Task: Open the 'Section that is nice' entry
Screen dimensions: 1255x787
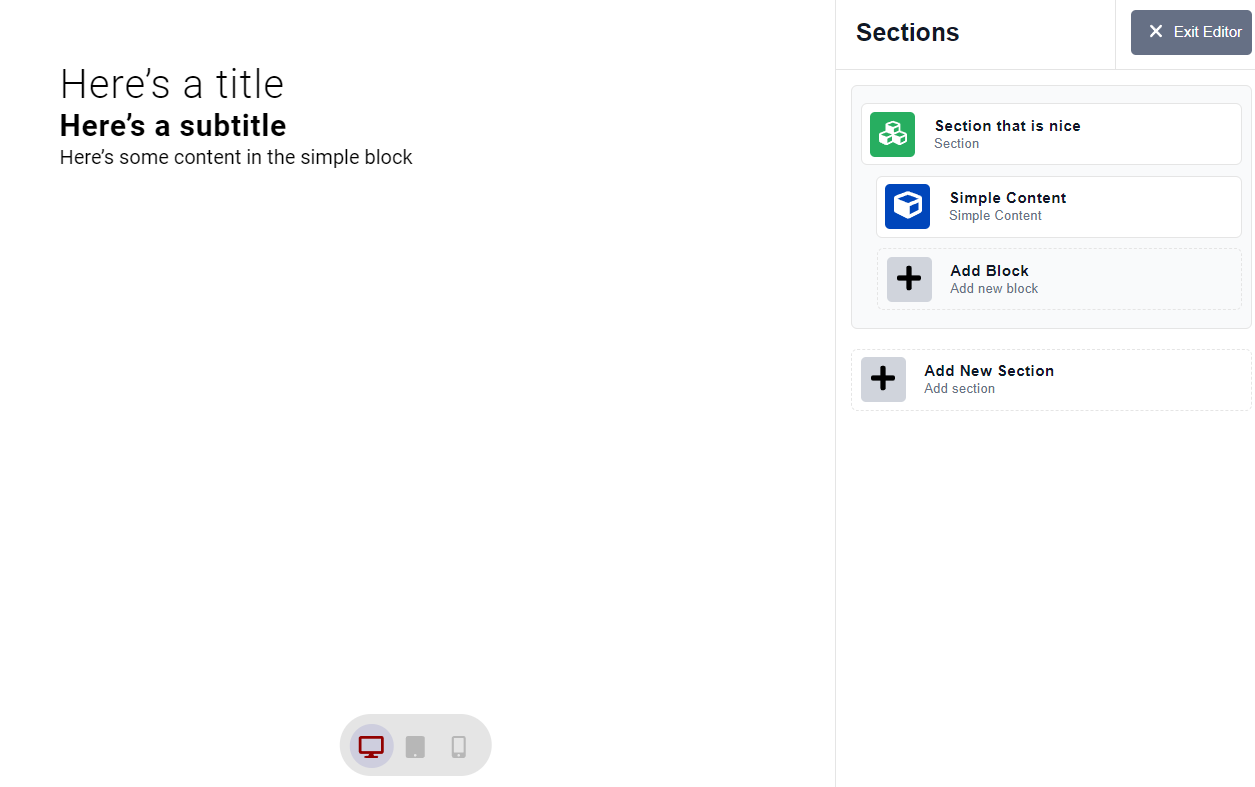Action: pos(1008,133)
